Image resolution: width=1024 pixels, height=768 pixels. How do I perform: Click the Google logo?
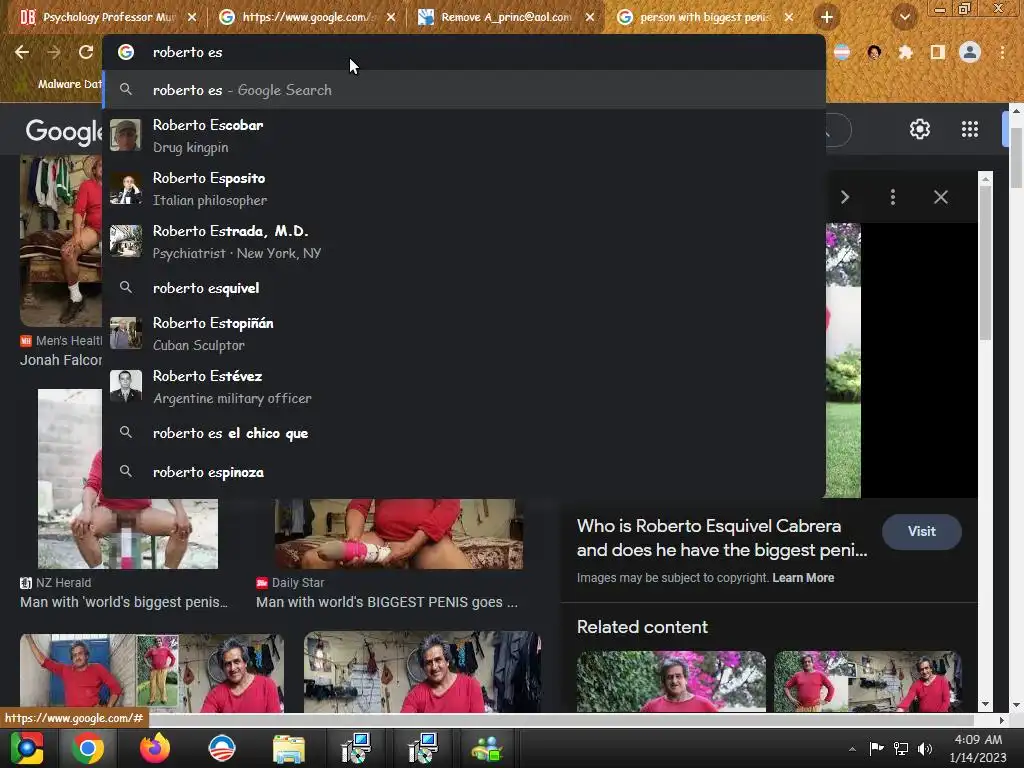[x=64, y=131]
